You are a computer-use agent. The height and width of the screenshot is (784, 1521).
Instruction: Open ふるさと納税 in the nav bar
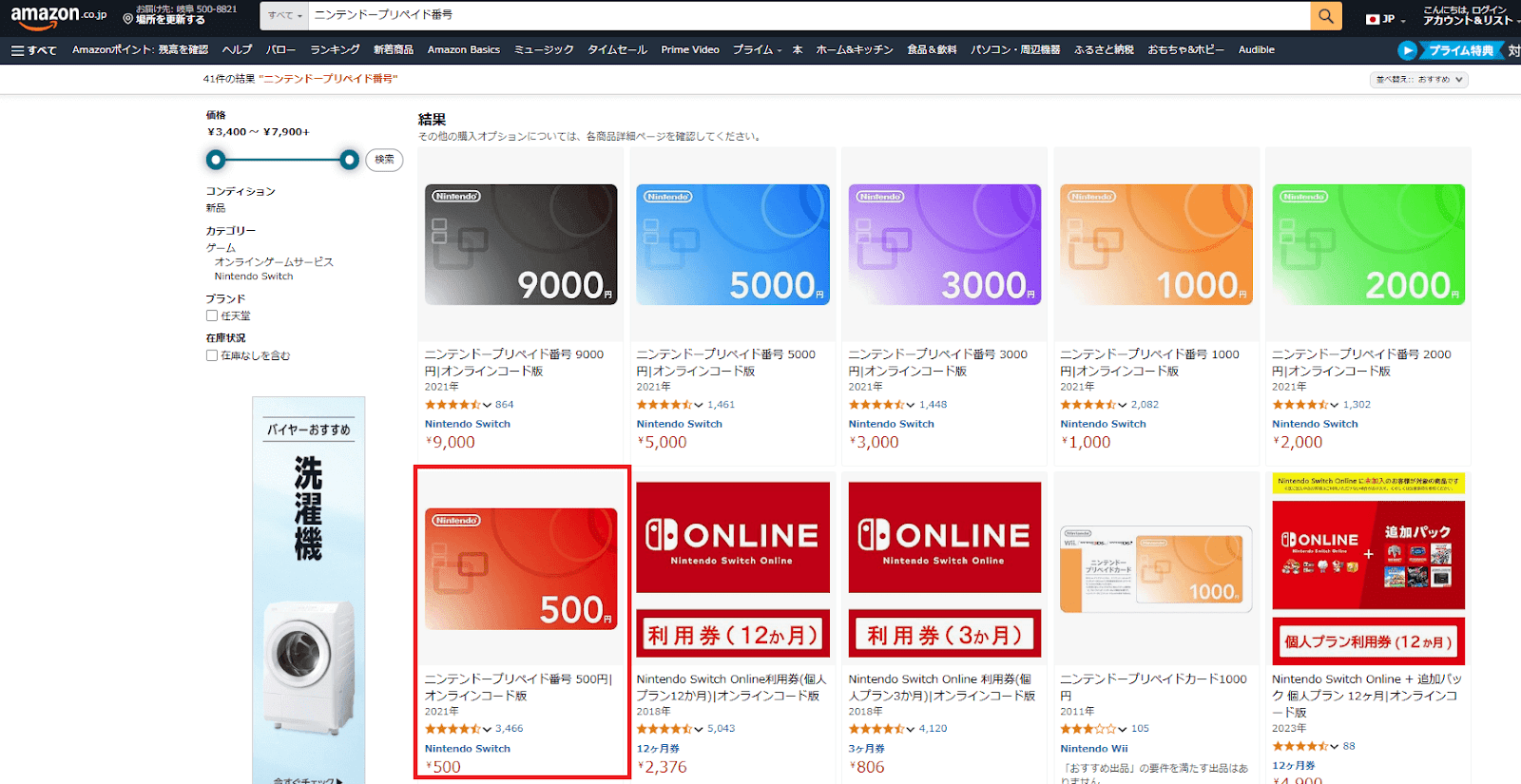pos(1104,50)
